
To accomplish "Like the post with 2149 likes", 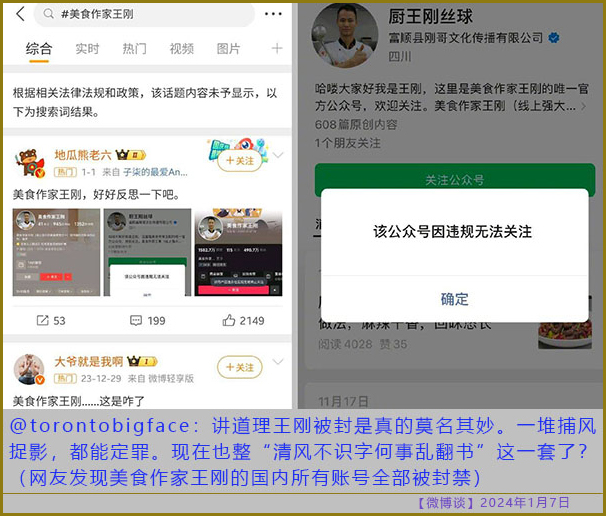I will pyautogui.click(x=243, y=320).
